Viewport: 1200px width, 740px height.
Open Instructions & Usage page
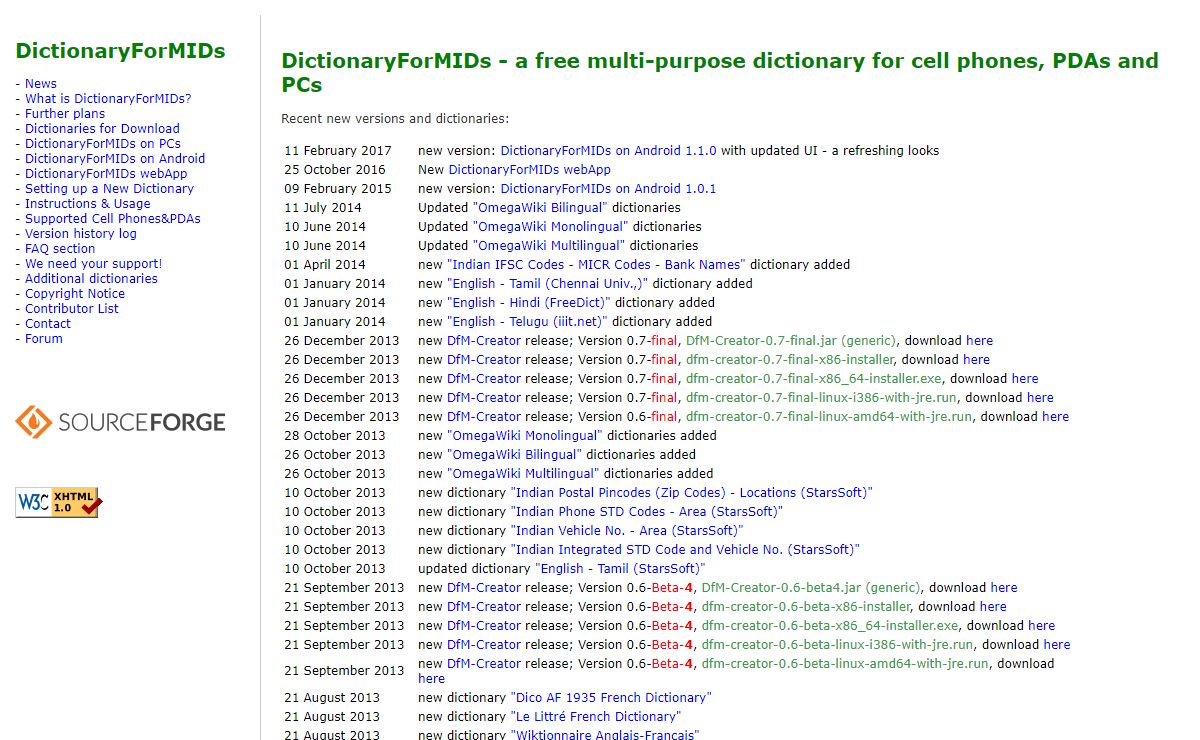pyautogui.click(x=88, y=204)
